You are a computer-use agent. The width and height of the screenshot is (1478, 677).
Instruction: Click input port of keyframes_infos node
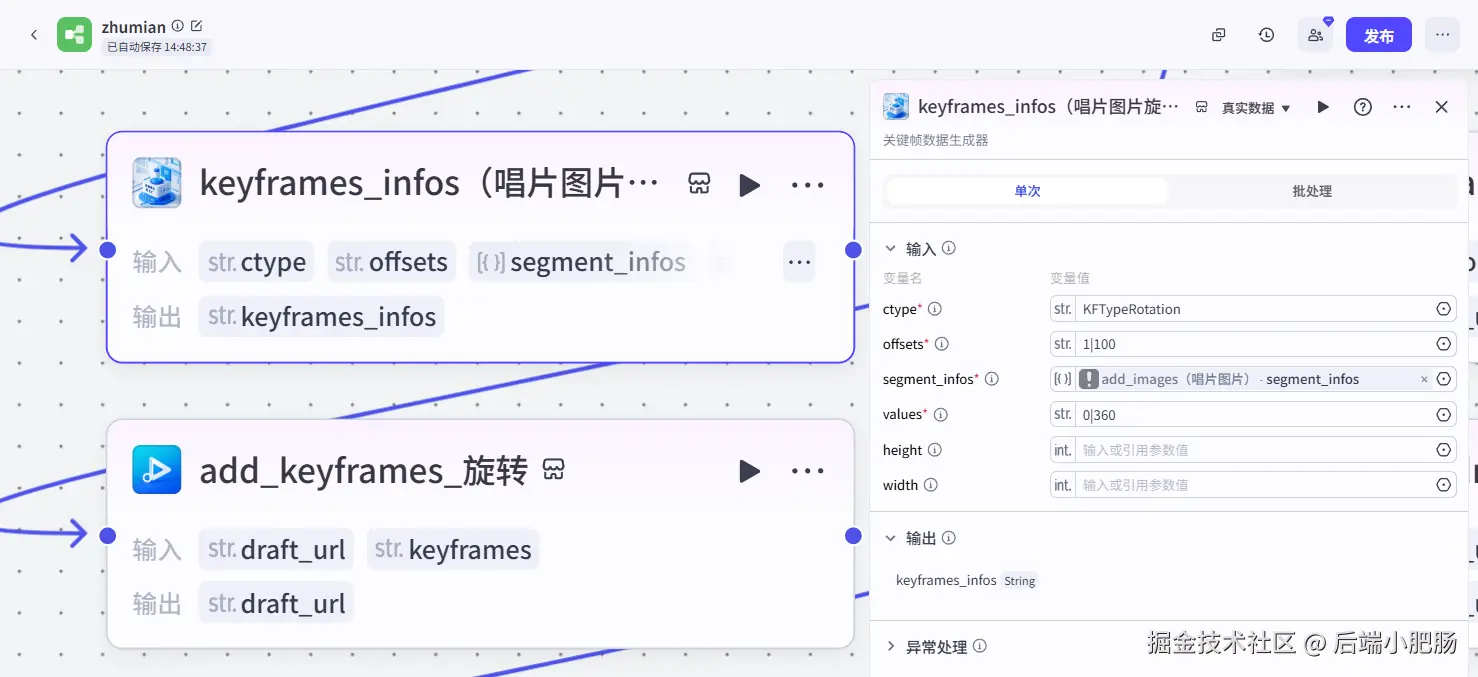pos(108,250)
